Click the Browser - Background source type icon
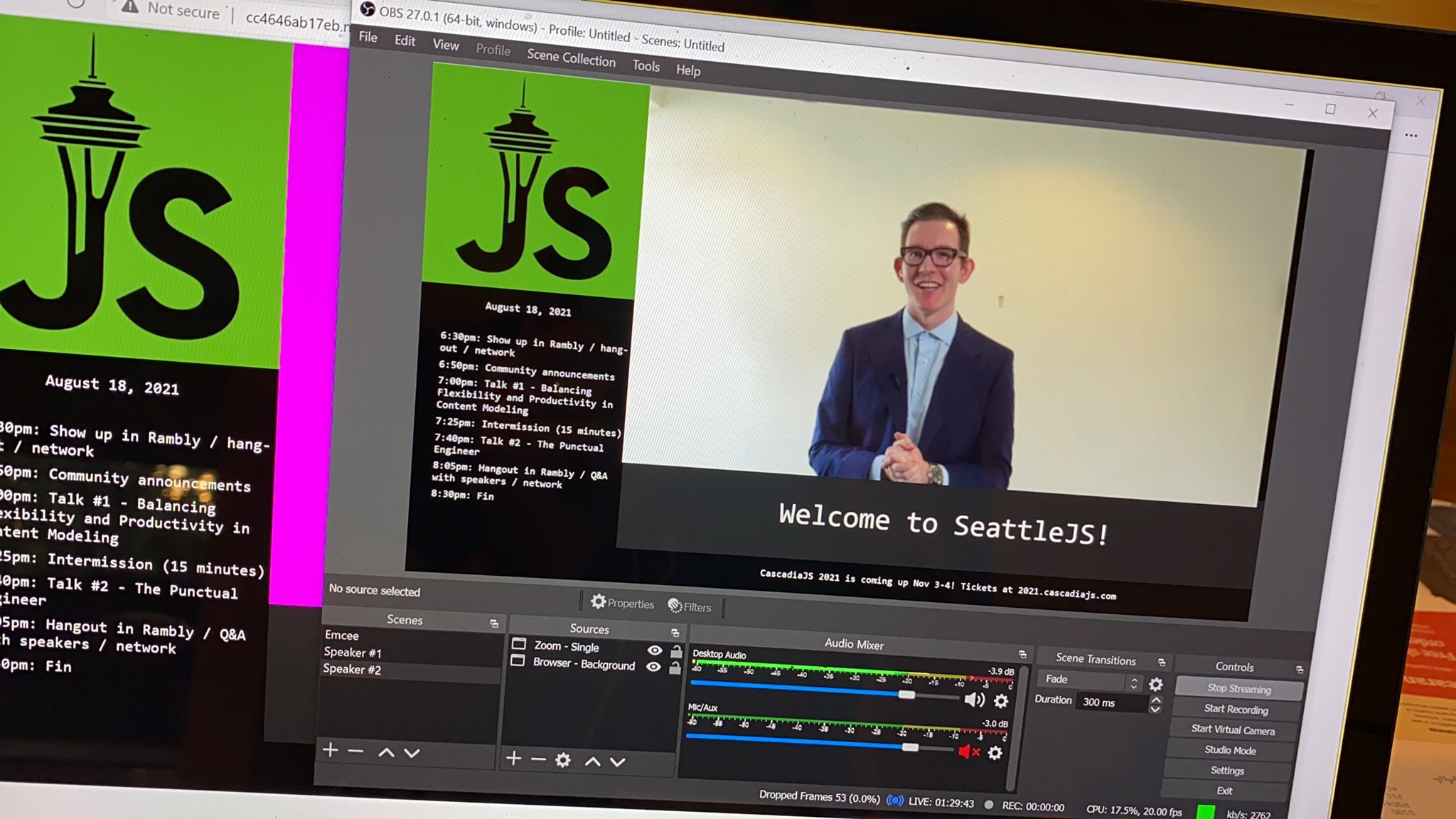Screen dimensions: 1456x819 click(x=518, y=660)
